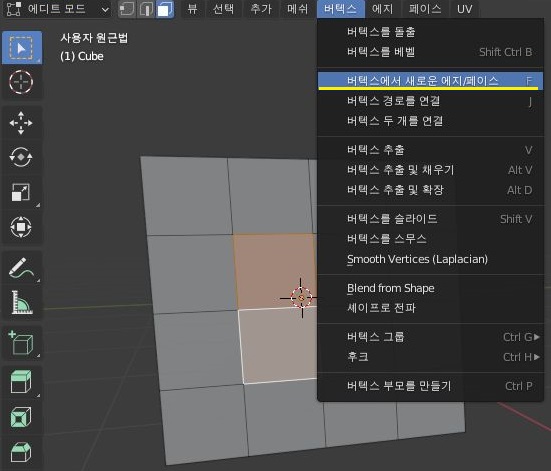The width and height of the screenshot is (551, 471).
Task: Choose 버텍스를 스무스 entry
Action: point(430,239)
